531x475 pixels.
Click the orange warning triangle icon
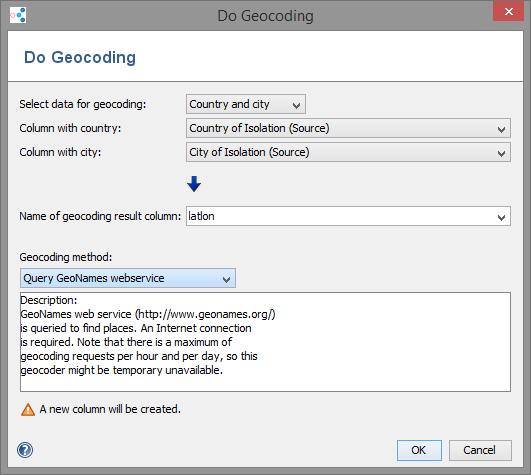click(28, 410)
